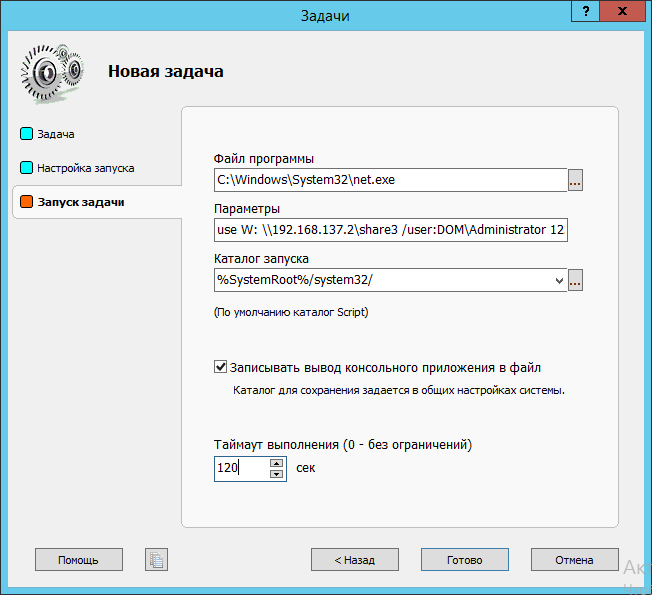Click the gears icon in the header
The image size is (652, 595).
[52, 73]
